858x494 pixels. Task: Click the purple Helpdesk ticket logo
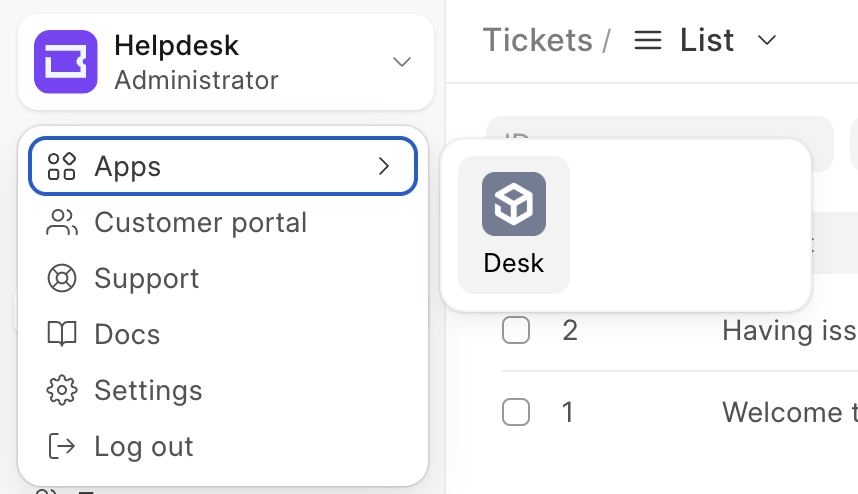tap(66, 62)
